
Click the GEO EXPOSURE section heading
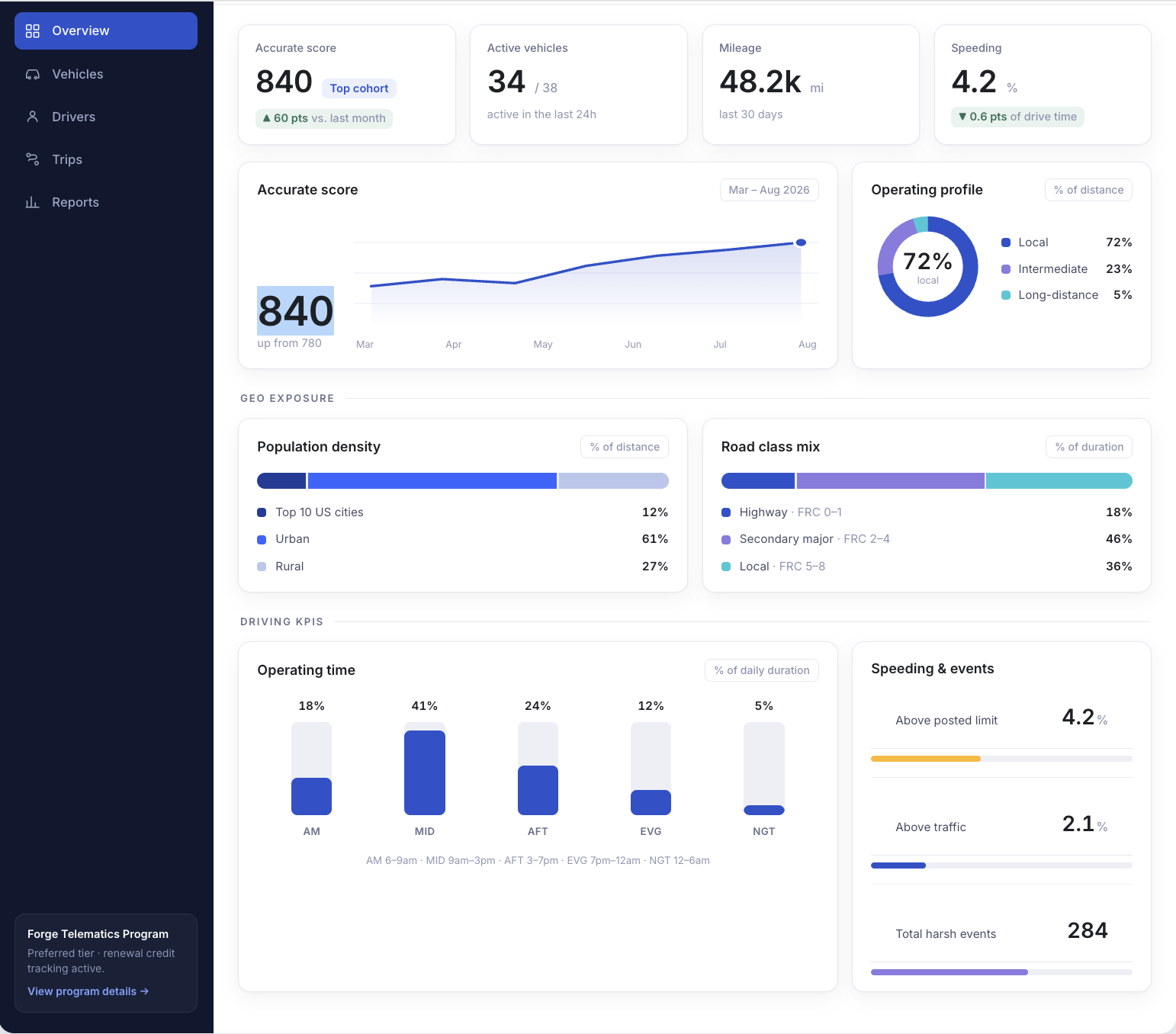288,398
